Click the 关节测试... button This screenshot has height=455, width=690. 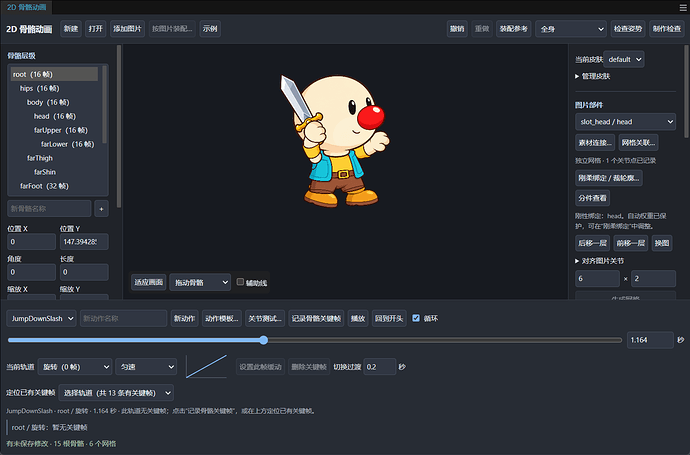tap(265, 318)
